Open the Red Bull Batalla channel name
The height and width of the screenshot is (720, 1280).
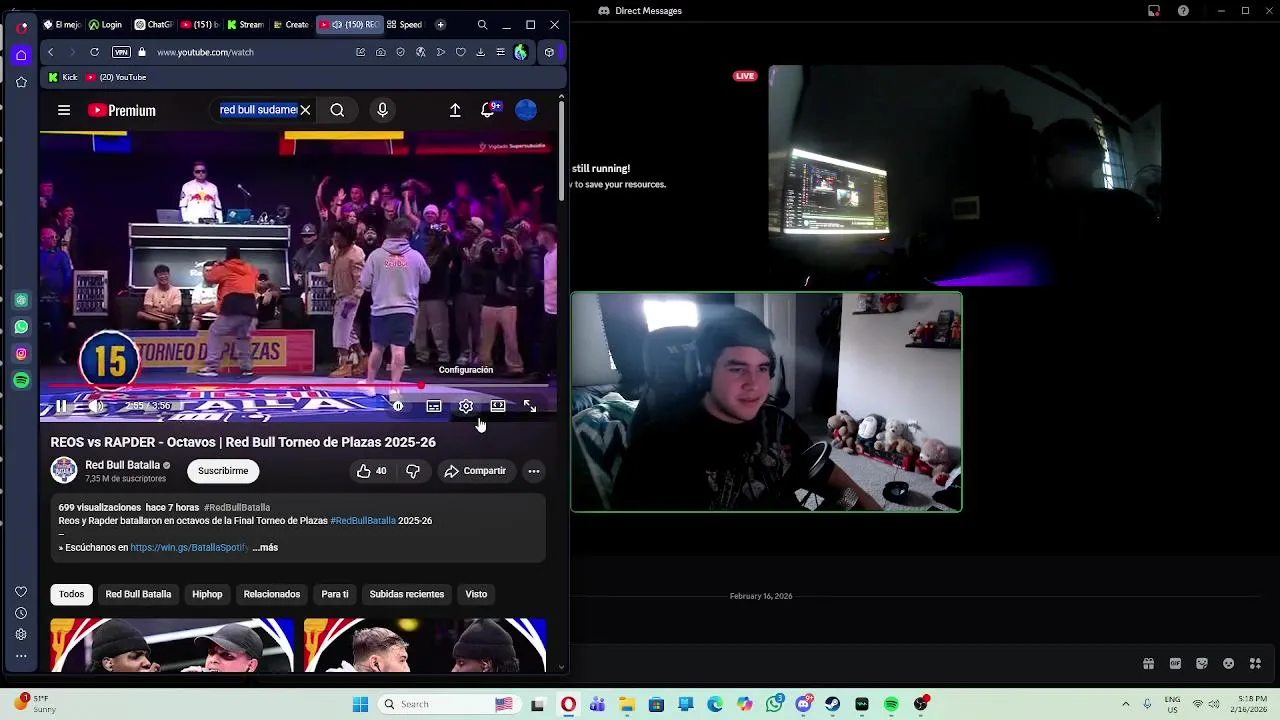122,465
